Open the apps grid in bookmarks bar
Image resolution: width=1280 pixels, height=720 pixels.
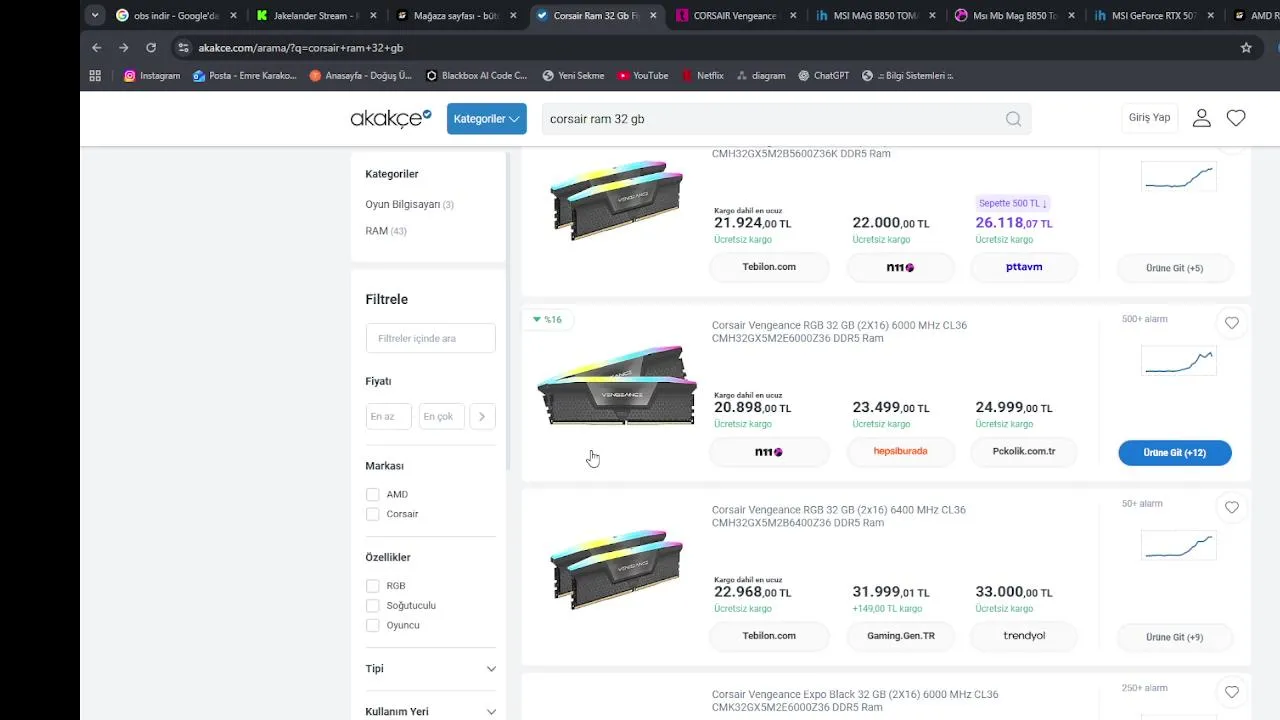pos(95,75)
